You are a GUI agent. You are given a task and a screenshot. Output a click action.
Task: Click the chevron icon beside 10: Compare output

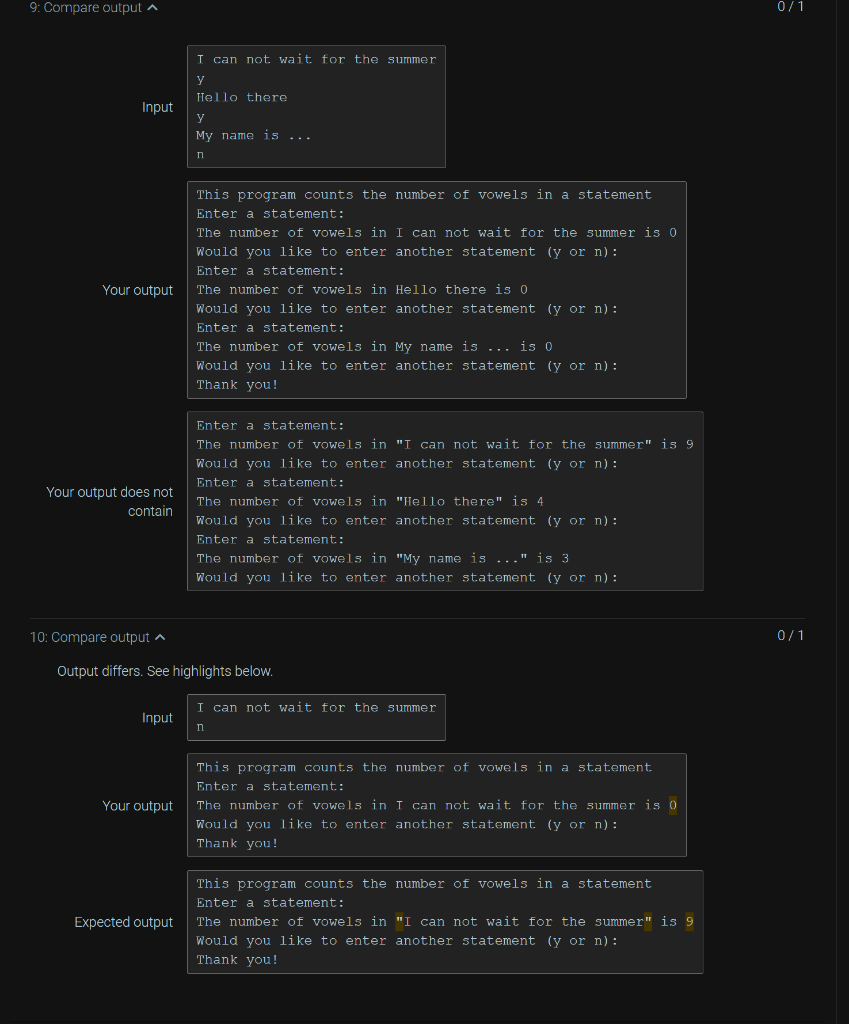(x=160, y=637)
